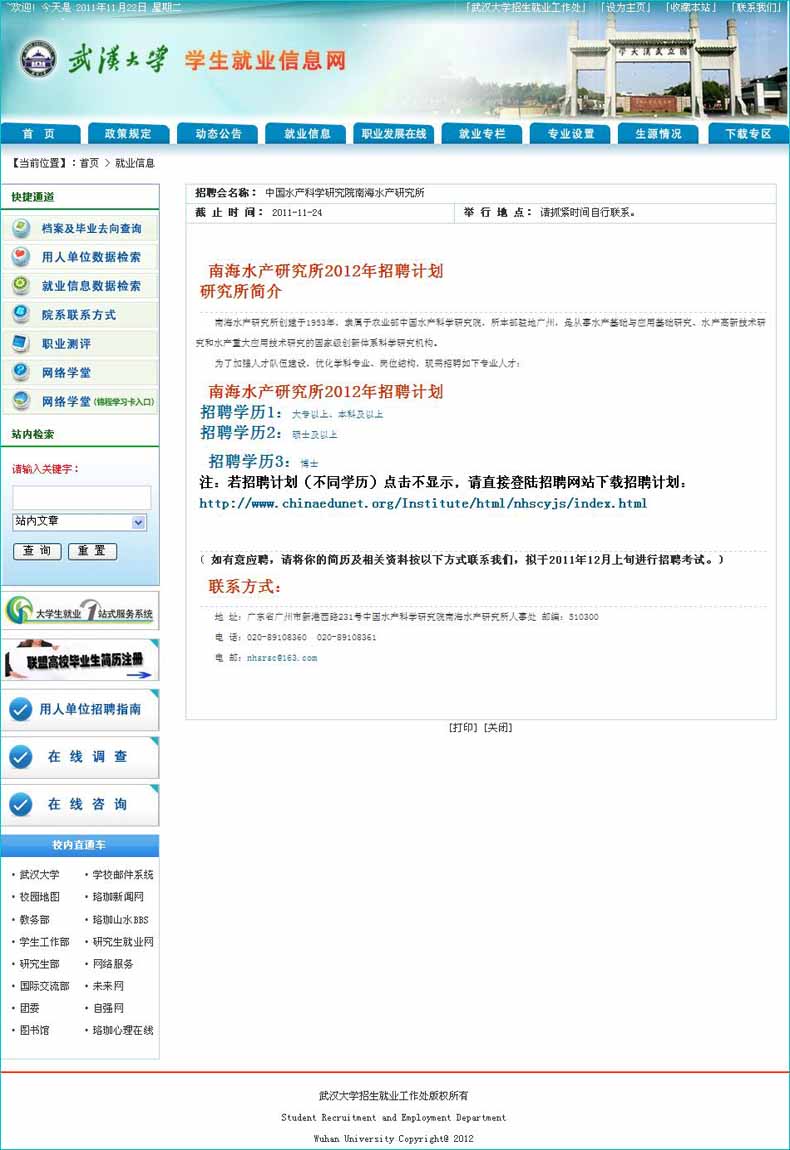Image resolution: width=790 pixels, height=1150 pixels.
Task: Click the icon beside 档案及毕业去向查询
Action: point(21,228)
